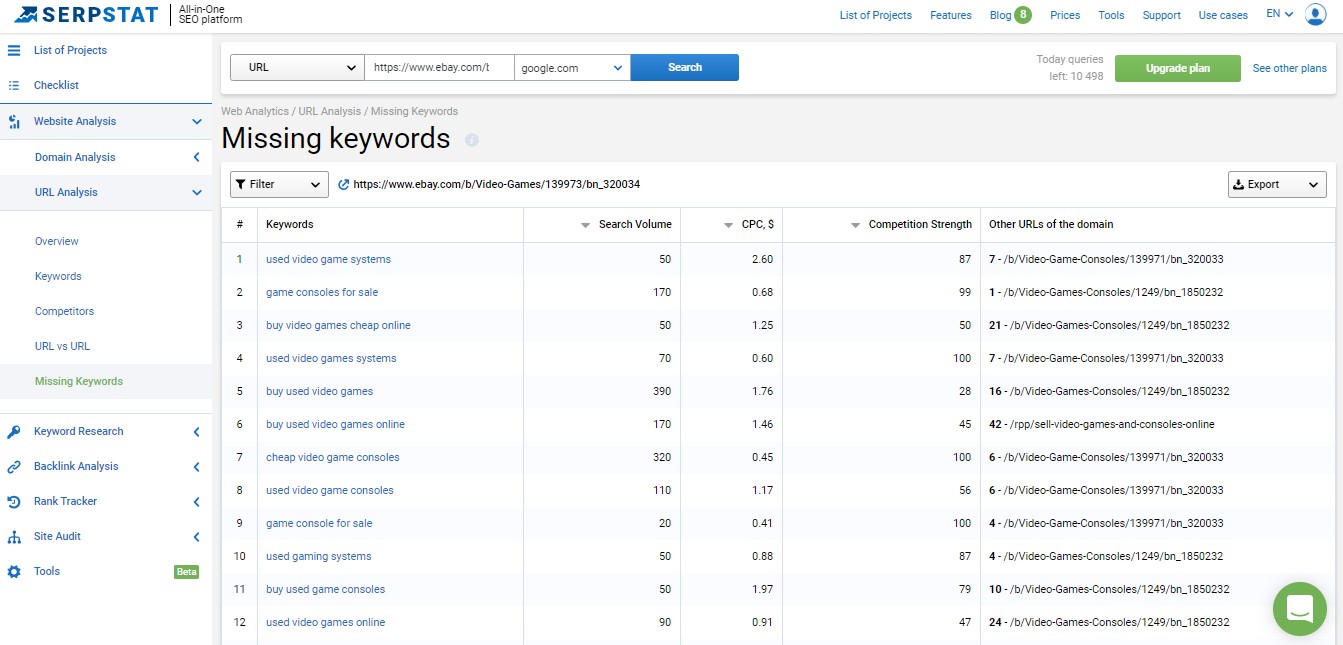Click the Keyword Research key icon
This screenshot has width=1343, height=645.
pyautogui.click(x=14, y=432)
